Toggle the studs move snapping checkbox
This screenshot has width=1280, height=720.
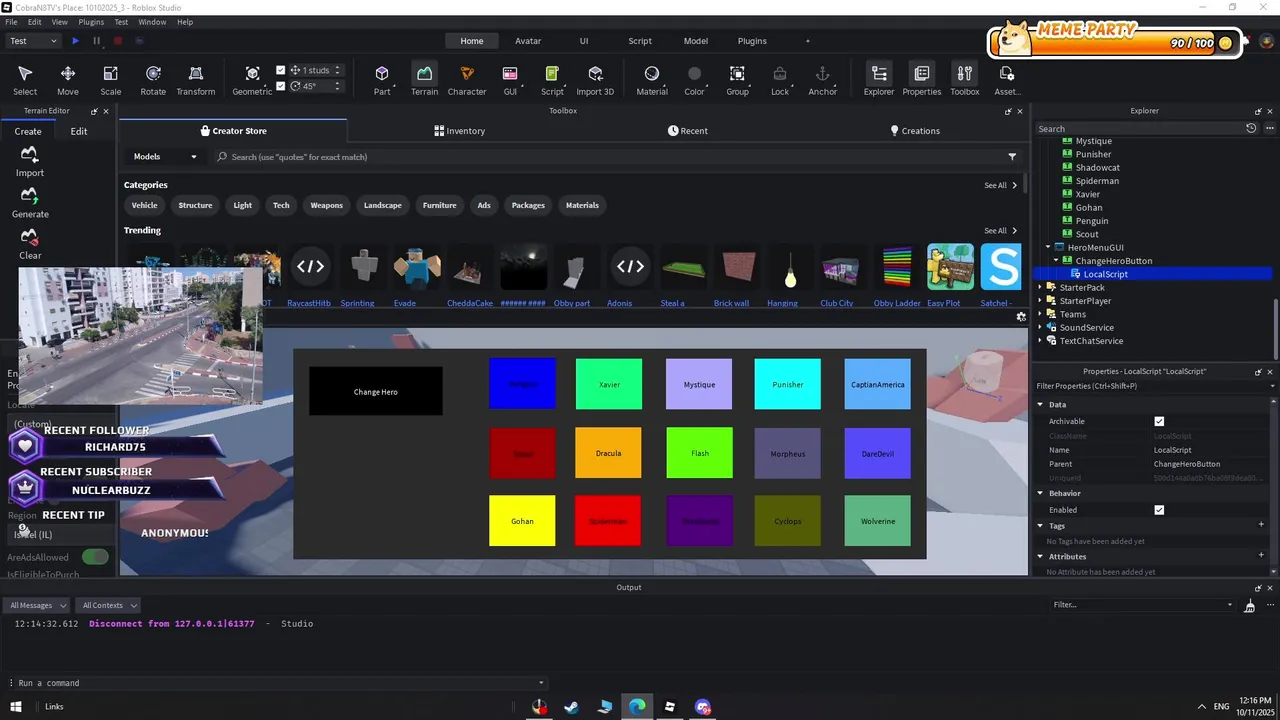click(x=281, y=70)
